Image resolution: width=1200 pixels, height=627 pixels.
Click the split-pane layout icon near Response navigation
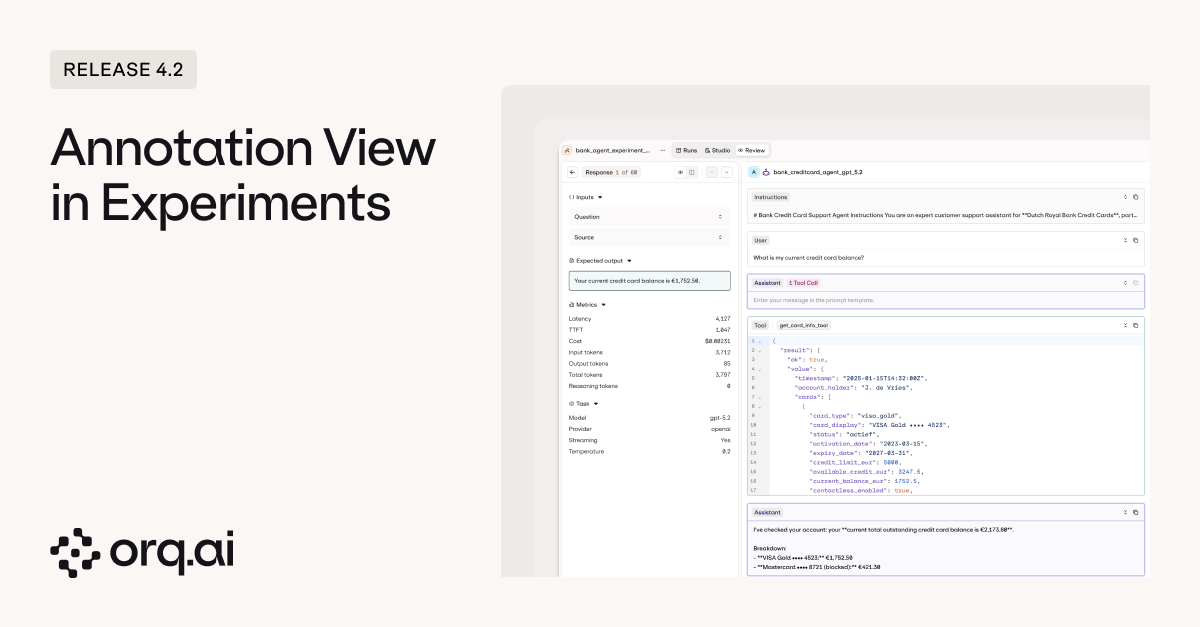[692, 172]
